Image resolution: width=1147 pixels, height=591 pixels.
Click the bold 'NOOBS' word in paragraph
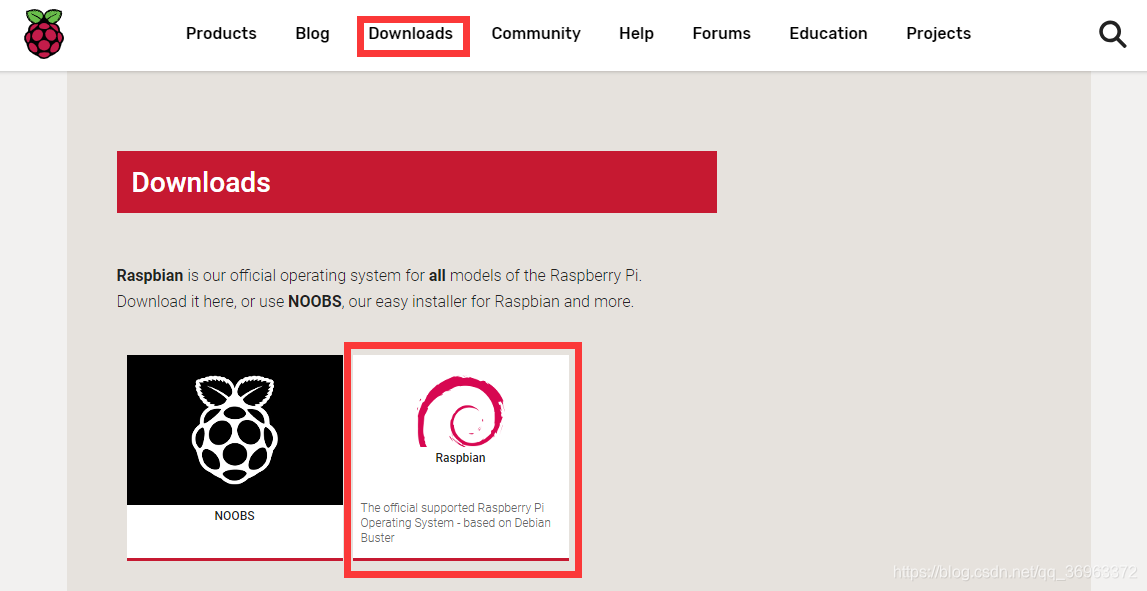tap(315, 301)
